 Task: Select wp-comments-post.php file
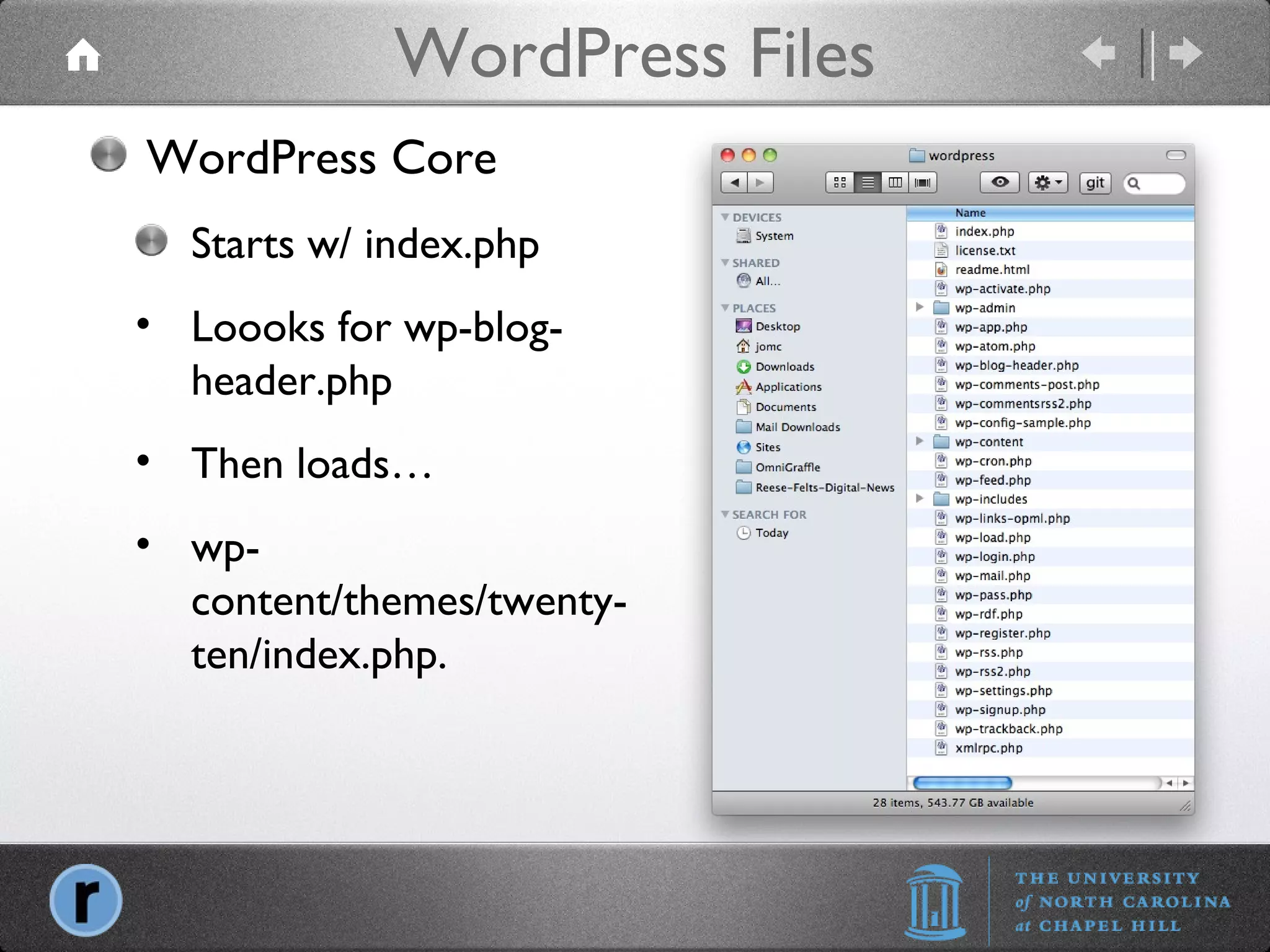1050,384
